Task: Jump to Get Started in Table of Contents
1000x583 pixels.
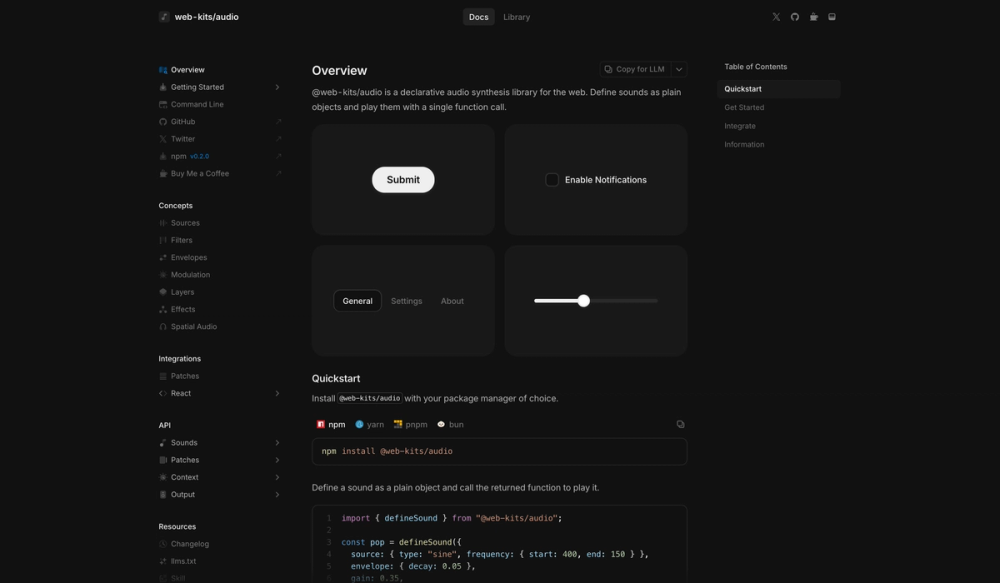Action: coord(744,108)
